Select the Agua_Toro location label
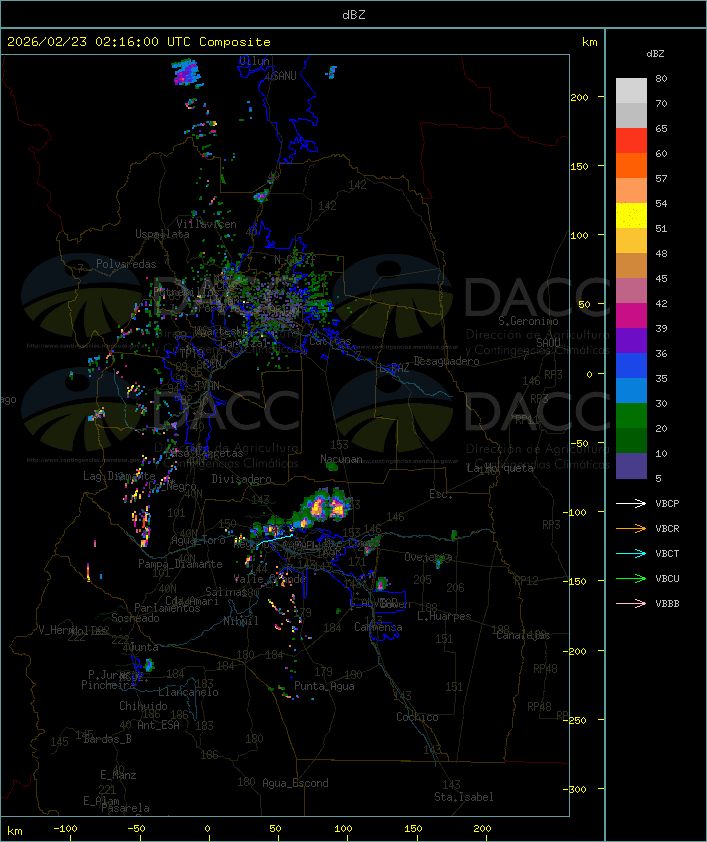 coord(199,540)
